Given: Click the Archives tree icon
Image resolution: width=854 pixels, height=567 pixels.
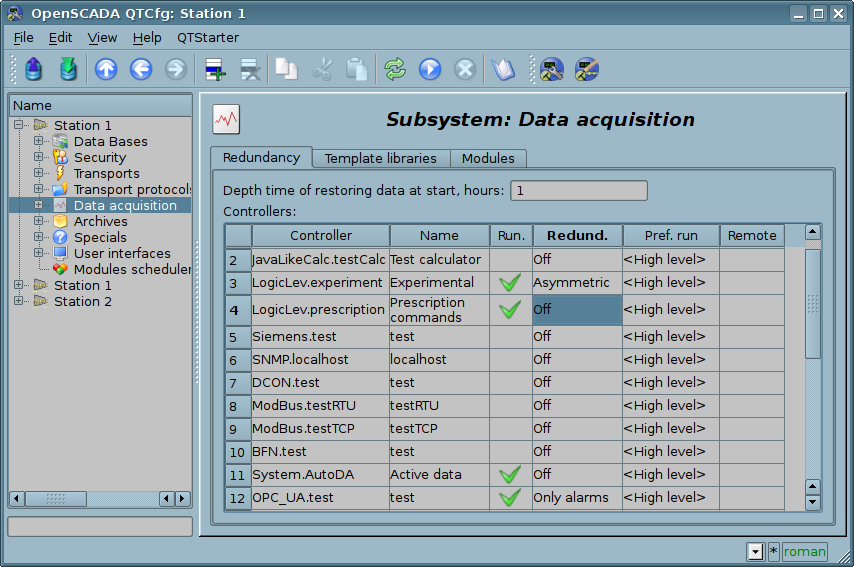Looking at the screenshot, I should (x=60, y=221).
